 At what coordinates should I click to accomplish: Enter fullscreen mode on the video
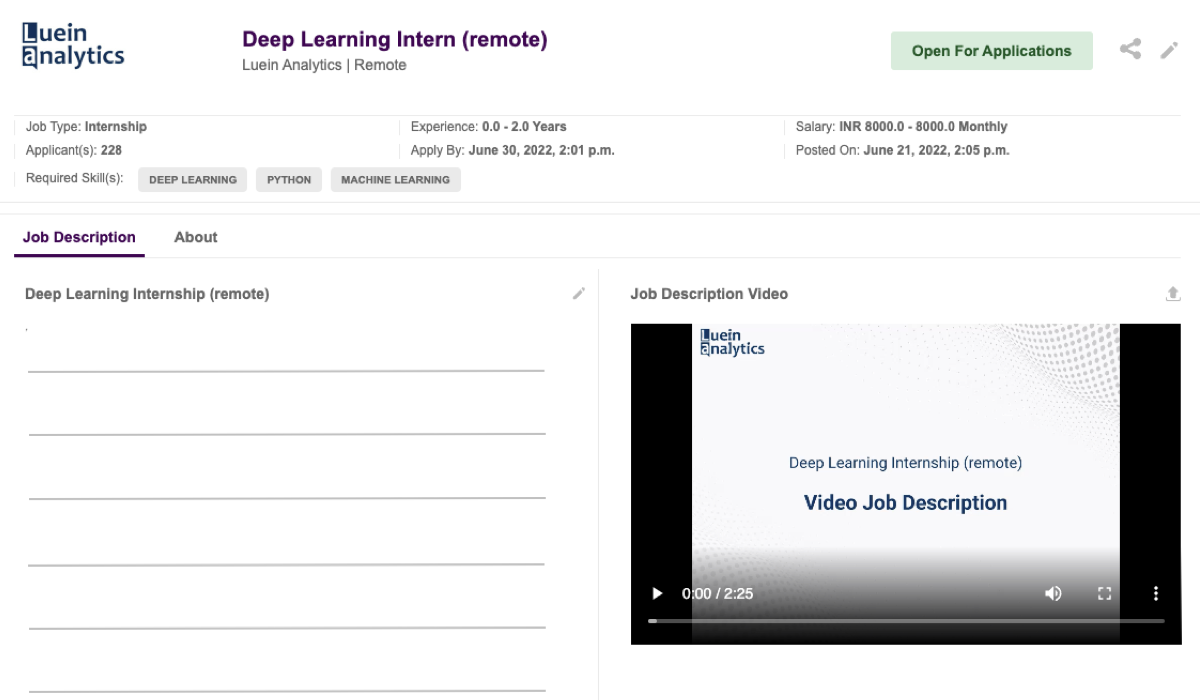coord(1104,593)
